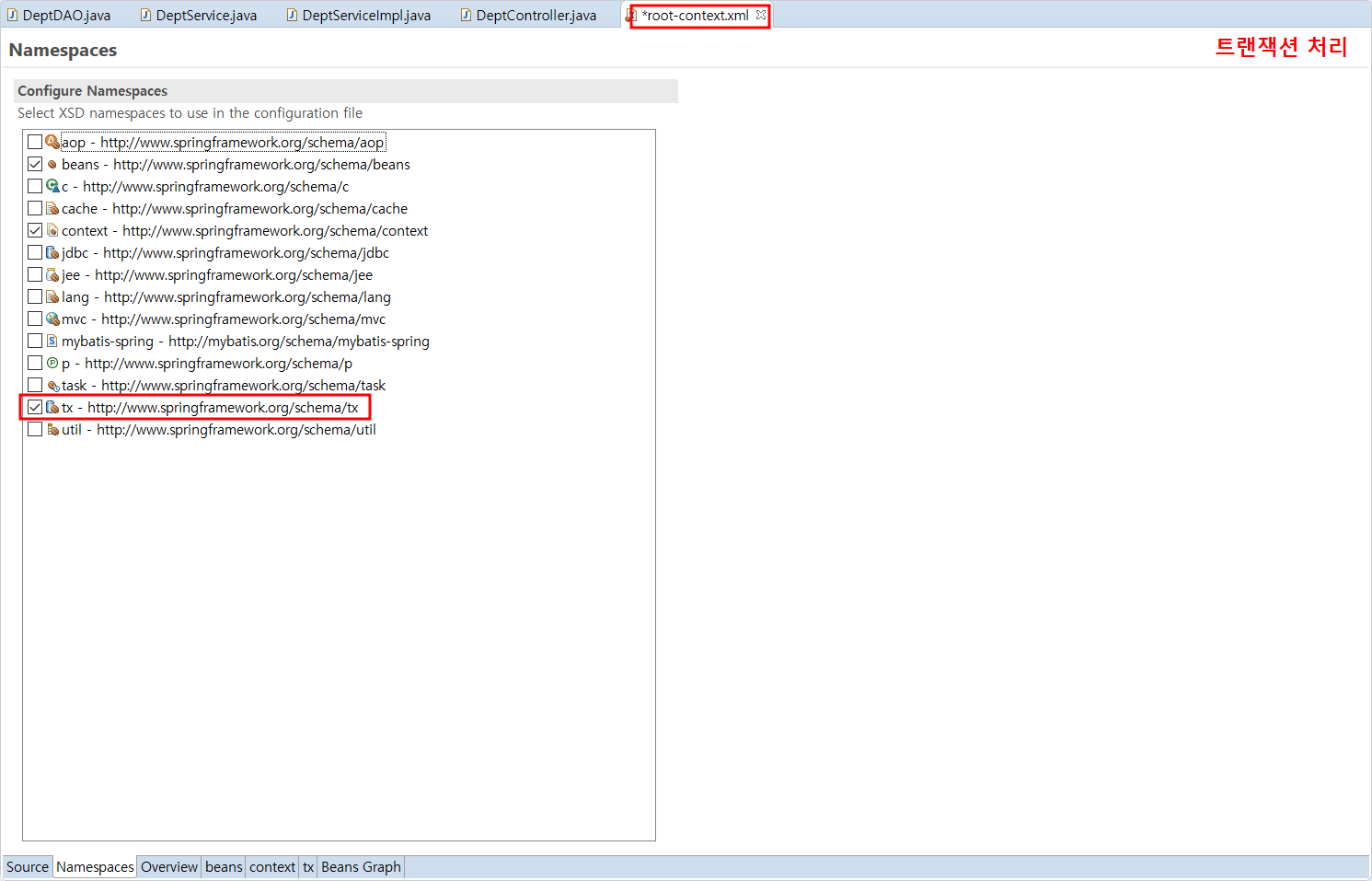Click the 'Select XSD namespaces' description text
Image resolution: width=1372 pixels, height=881 pixels.
[190, 113]
